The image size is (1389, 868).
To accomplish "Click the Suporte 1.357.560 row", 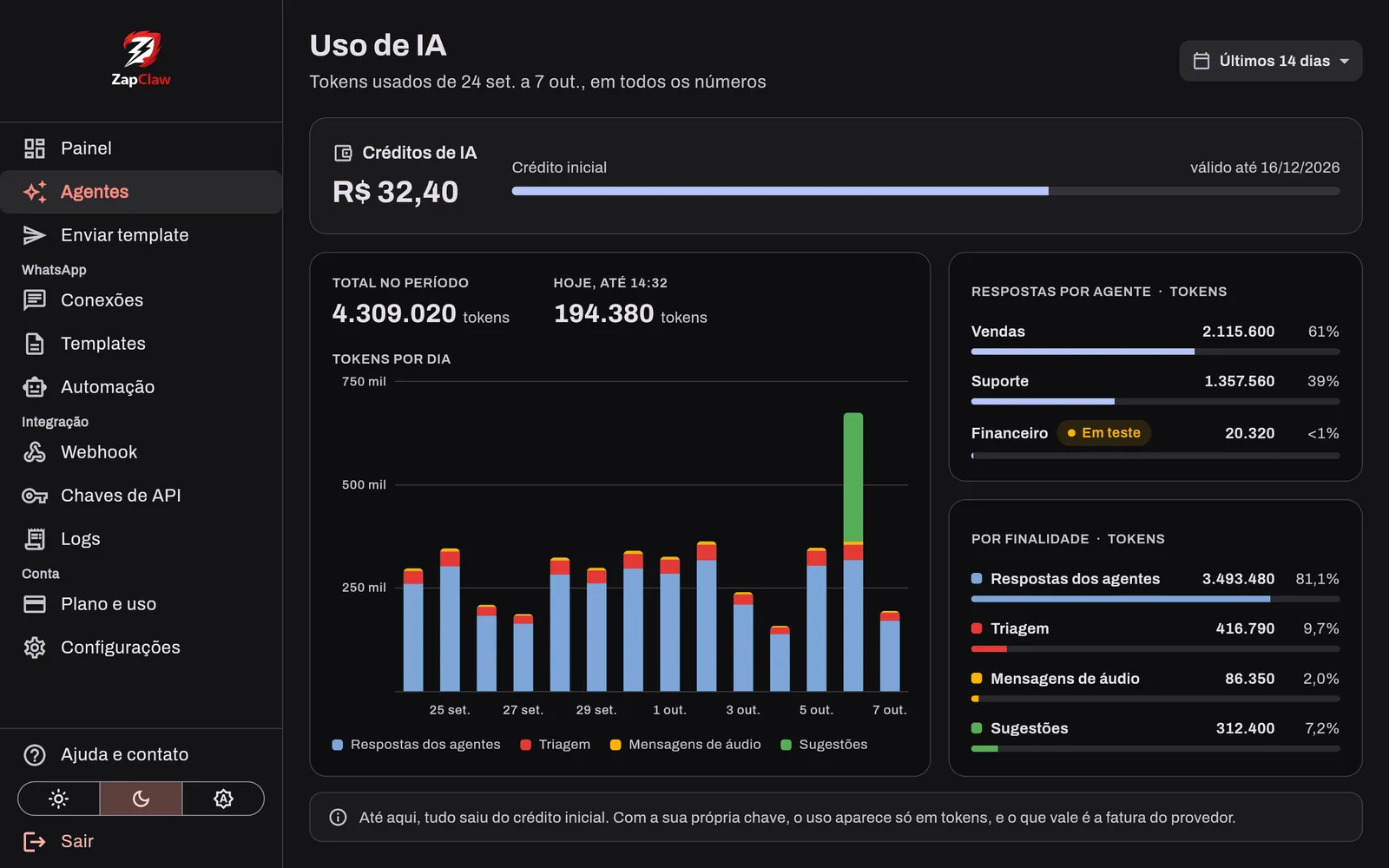I will (x=1155, y=390).
